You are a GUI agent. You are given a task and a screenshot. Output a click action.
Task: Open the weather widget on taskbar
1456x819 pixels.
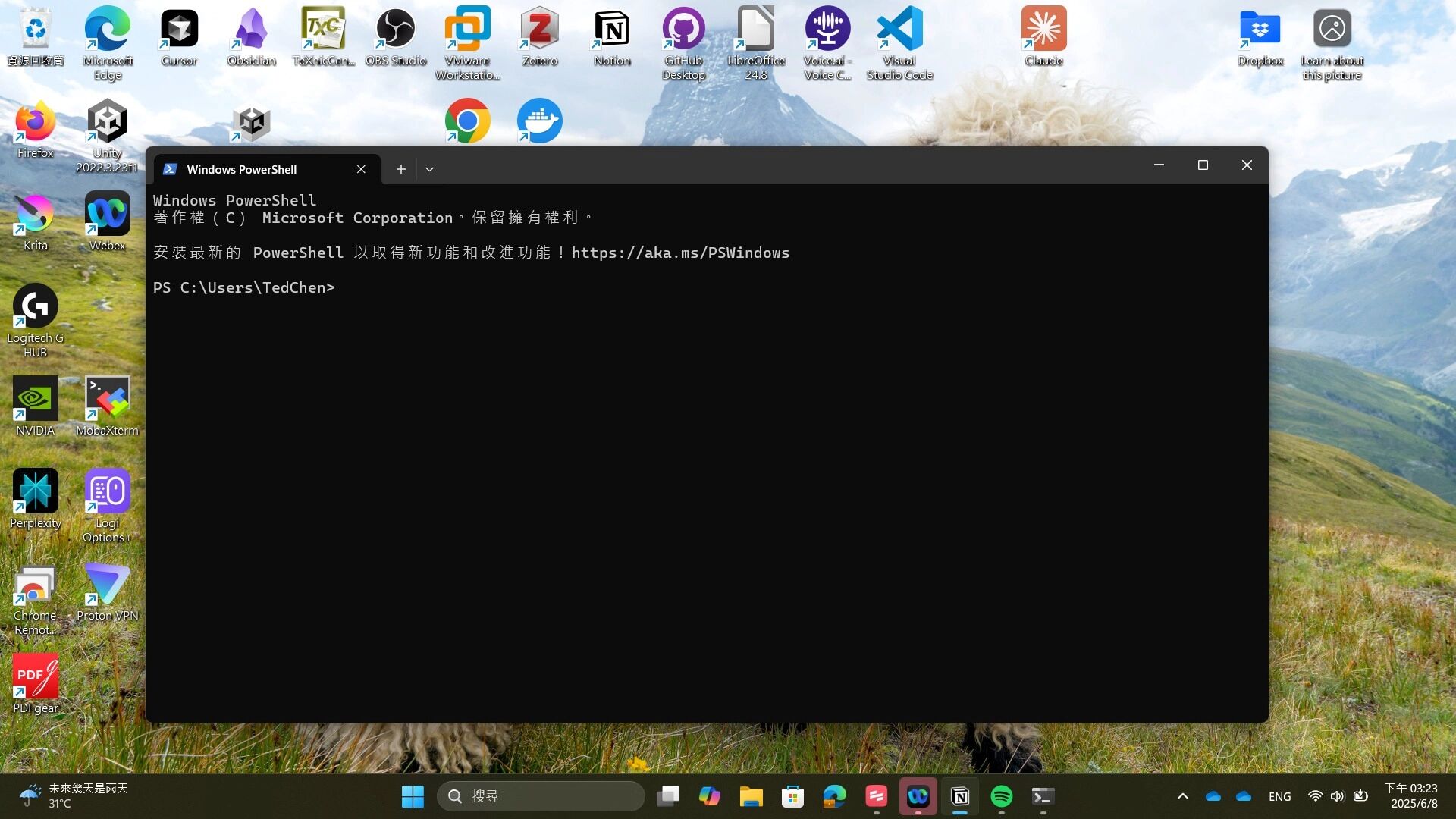click(74, 796)
